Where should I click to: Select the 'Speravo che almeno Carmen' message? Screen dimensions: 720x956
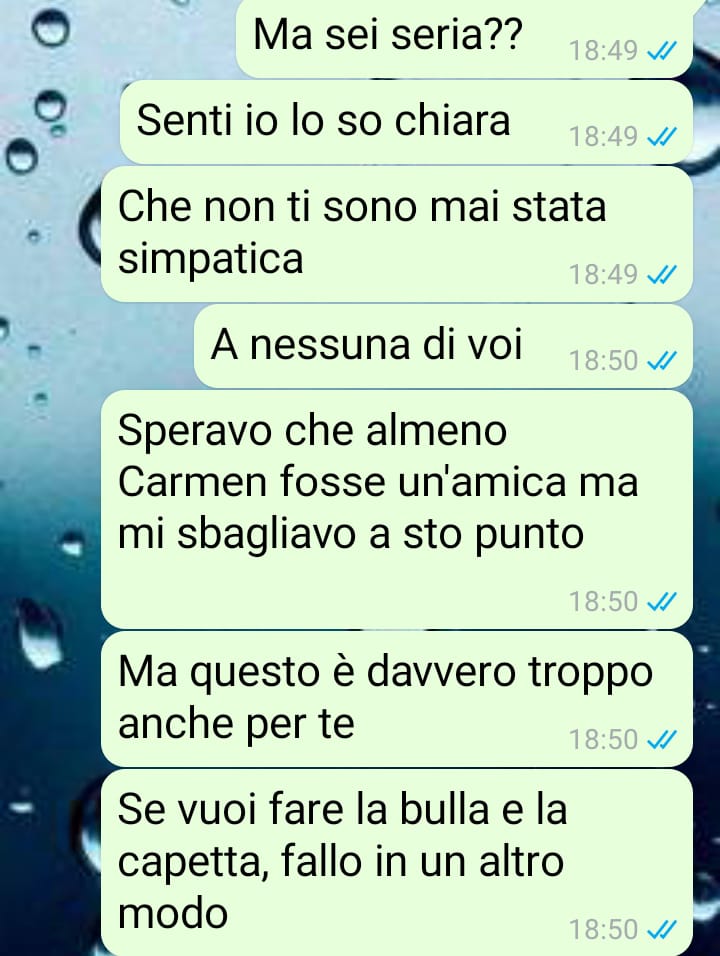(x=397, y=510)
